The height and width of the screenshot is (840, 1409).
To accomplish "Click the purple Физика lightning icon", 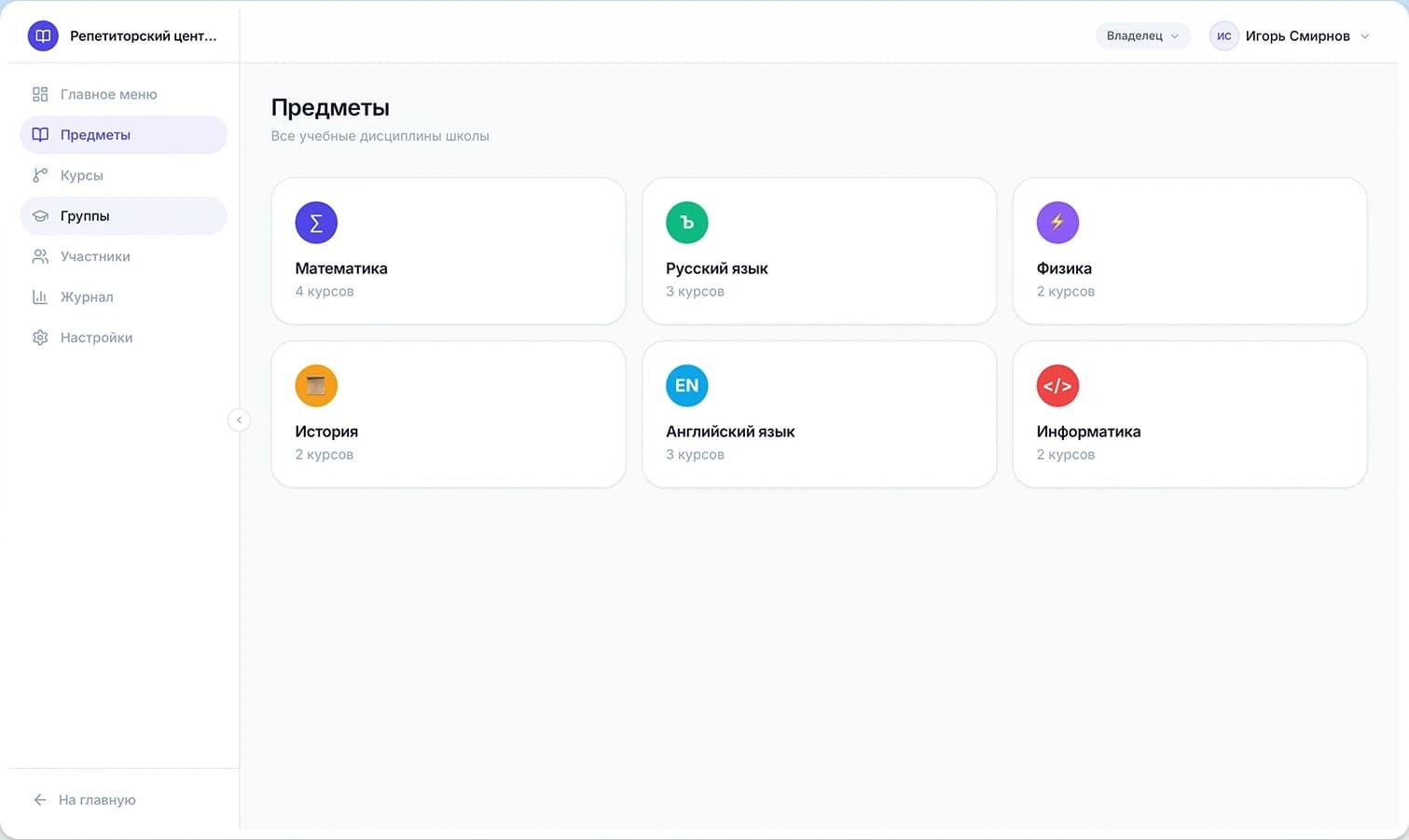I will click(1057, 223).
